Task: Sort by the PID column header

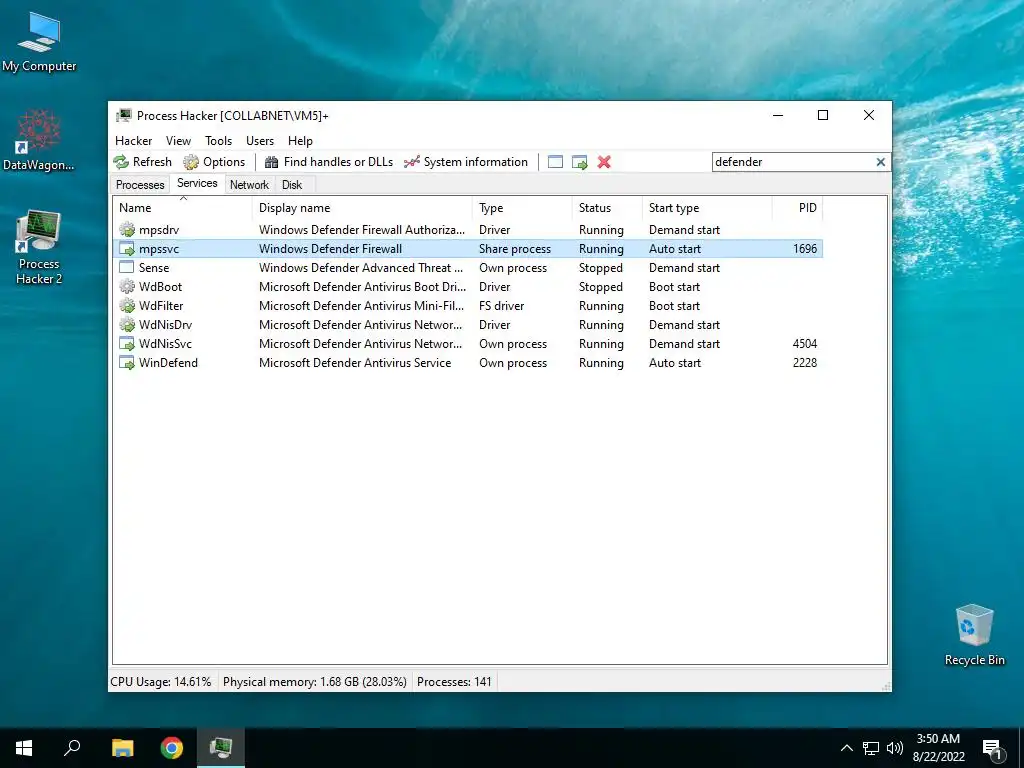Action: [797, 208]
